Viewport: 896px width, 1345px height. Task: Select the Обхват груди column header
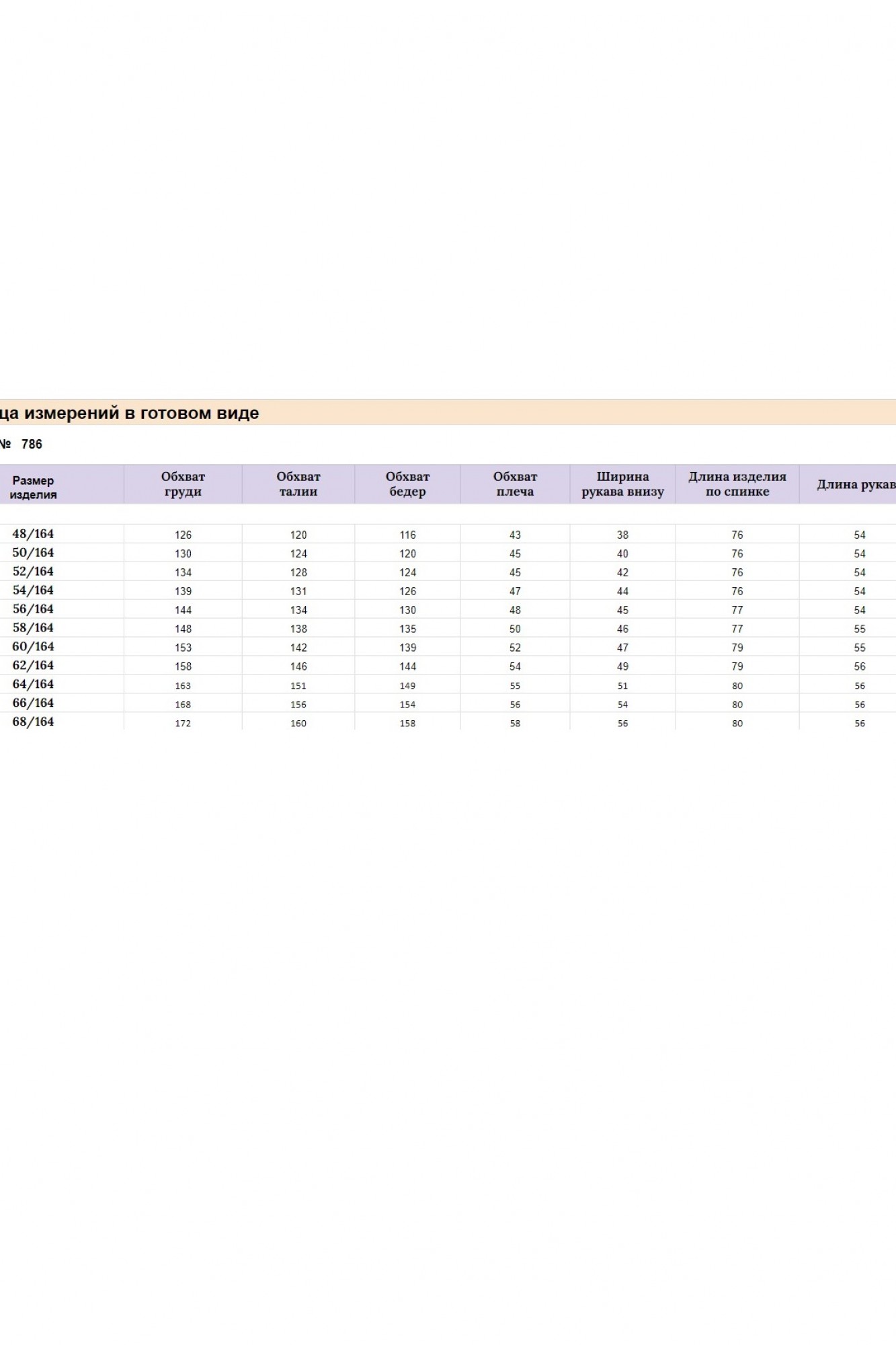[x=183, y=484]
